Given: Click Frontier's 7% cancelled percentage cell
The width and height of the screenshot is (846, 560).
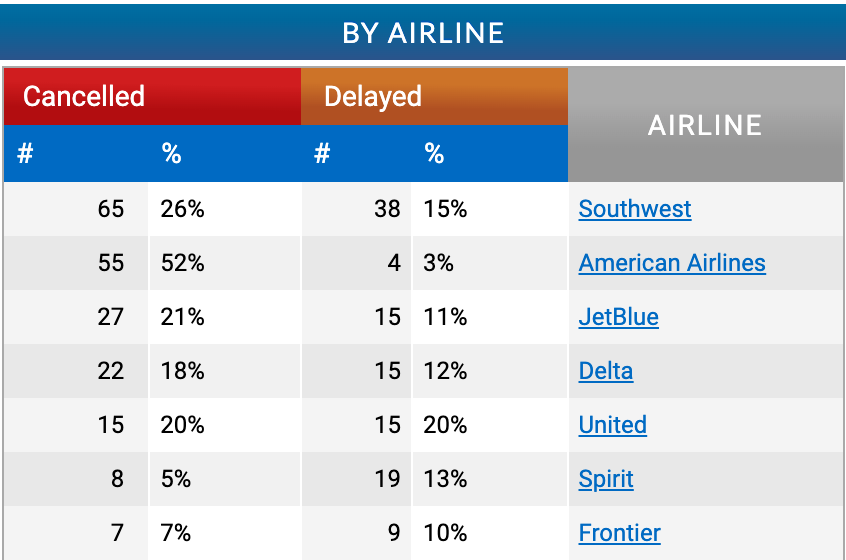Looking at the screenshot, I should (x=176, y=533).
